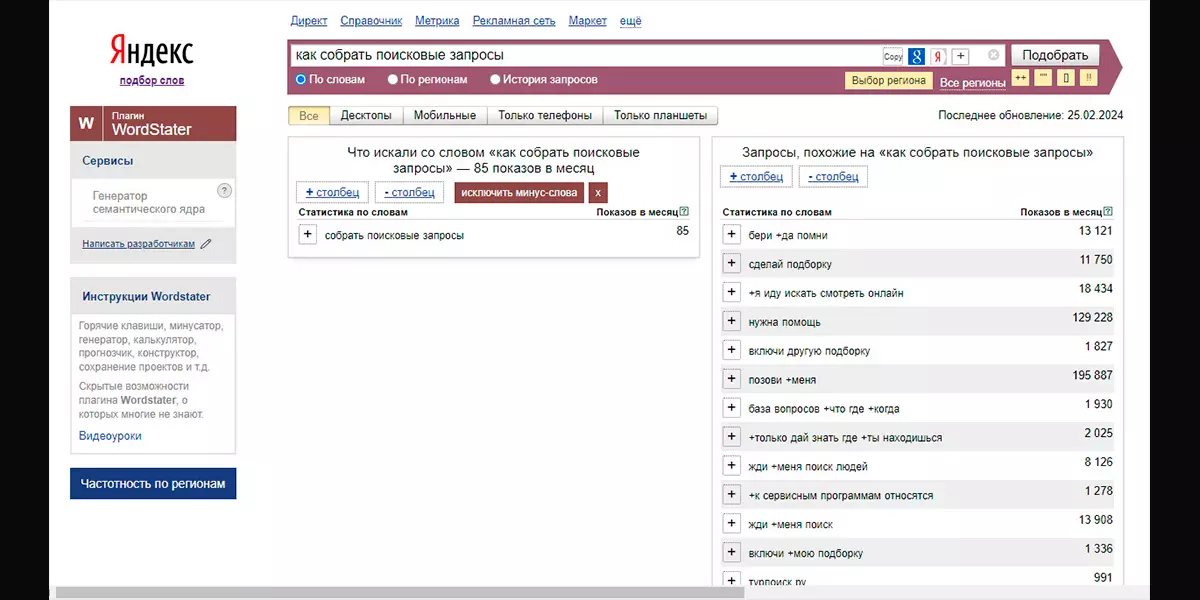
Task: Click the Подобрать button
Action: (1055, 55)
